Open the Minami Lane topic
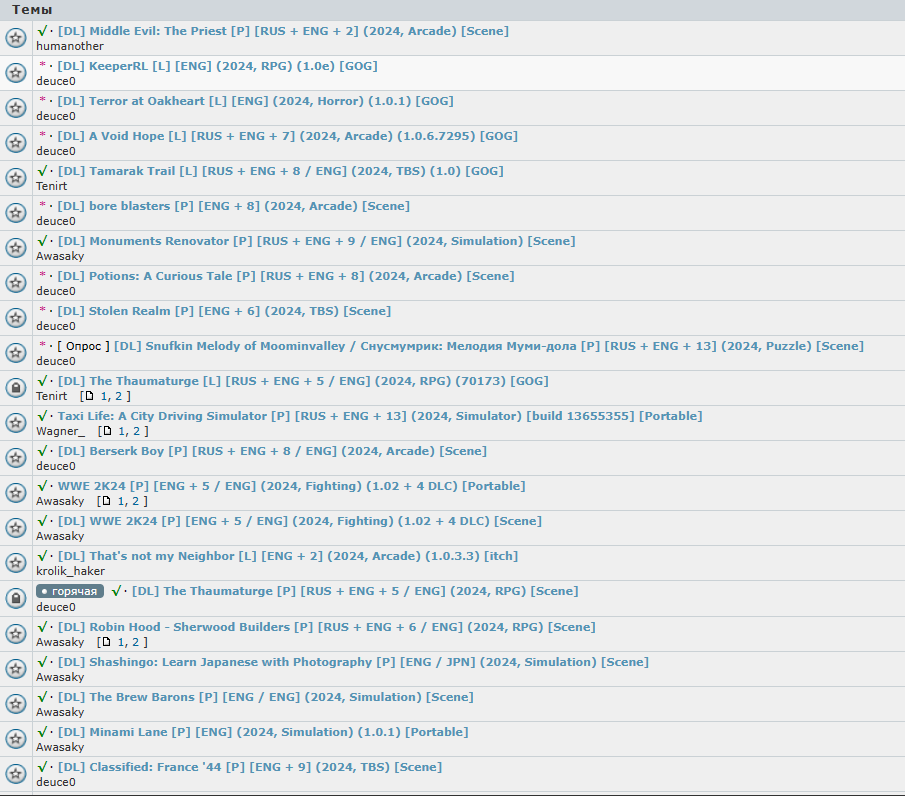The height and width of the screenshot is (796, 905). pyautogui.click(x=263, y=732)
